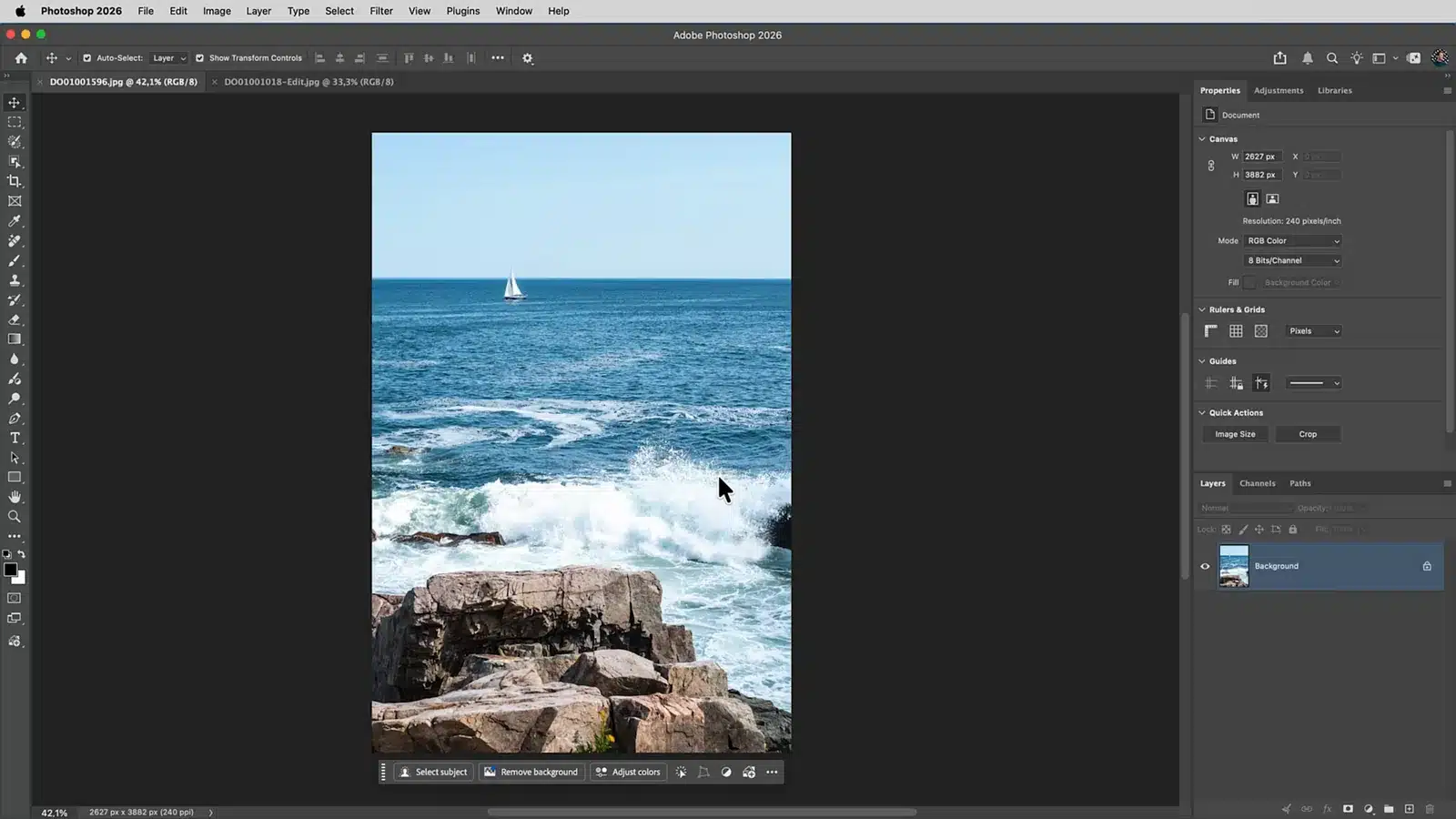The width and height of the screenshot is (1456, 819).
Task: Select the Hand tool
Action: [15, 497]
